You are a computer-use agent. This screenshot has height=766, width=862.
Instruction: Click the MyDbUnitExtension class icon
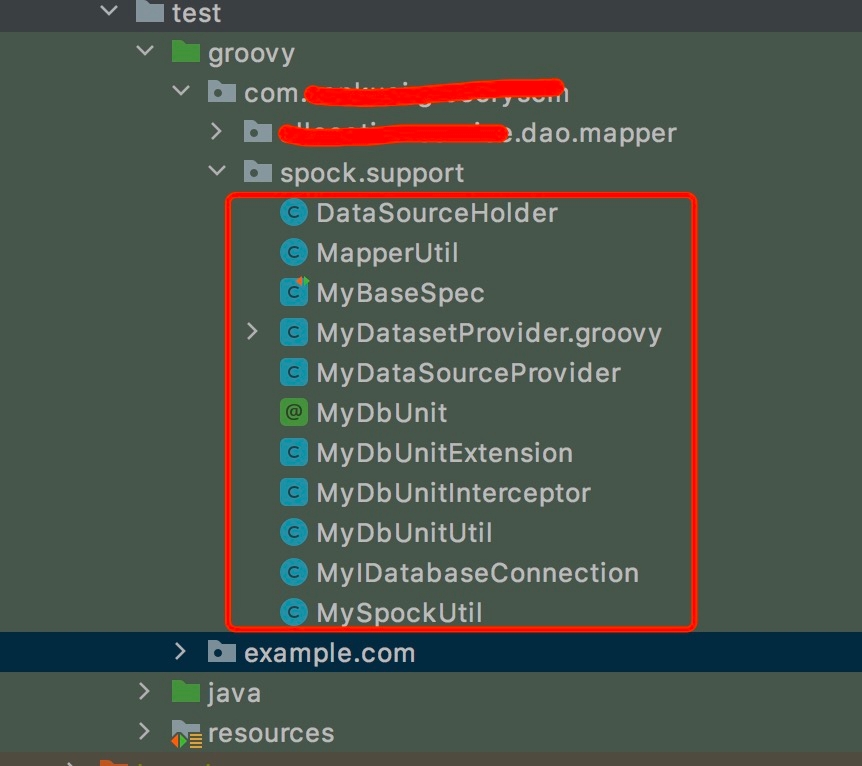[293, 453]
